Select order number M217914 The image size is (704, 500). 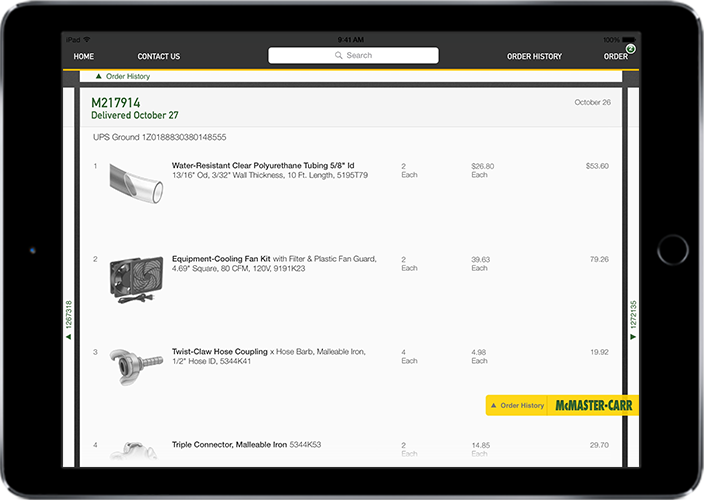(115, 103)
